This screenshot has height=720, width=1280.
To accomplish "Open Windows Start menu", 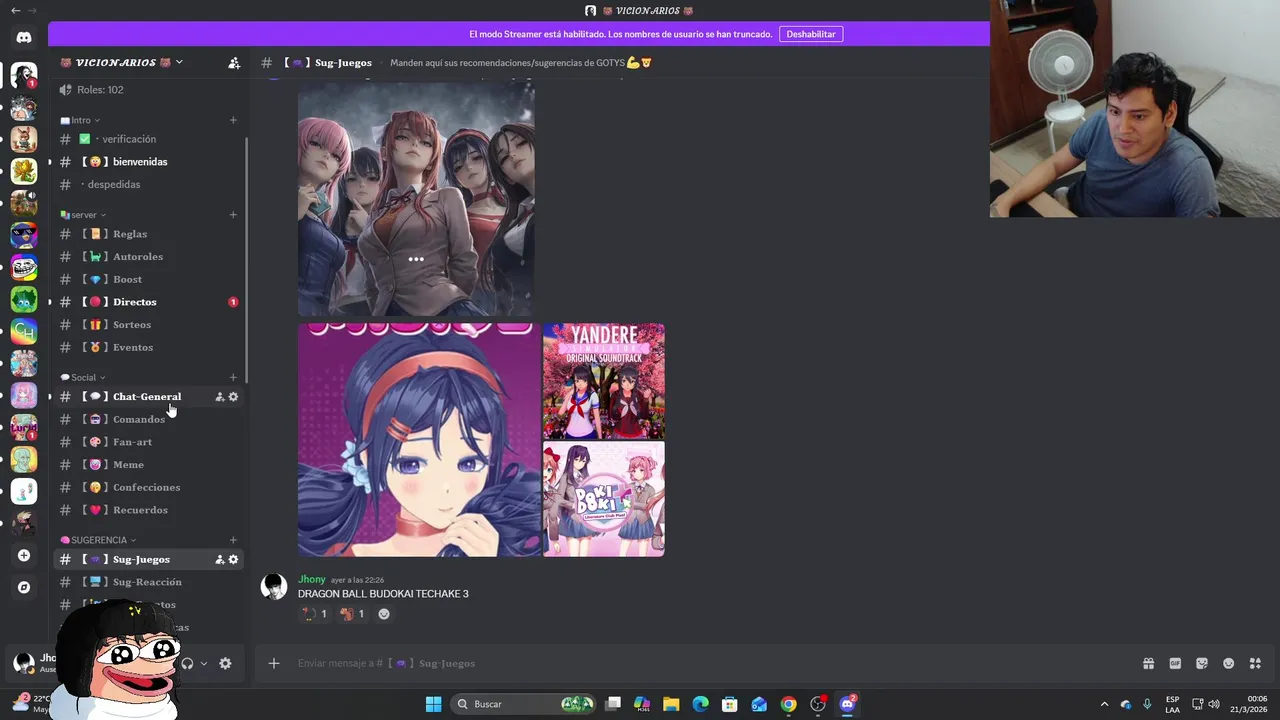I will (x=433, y=704).
